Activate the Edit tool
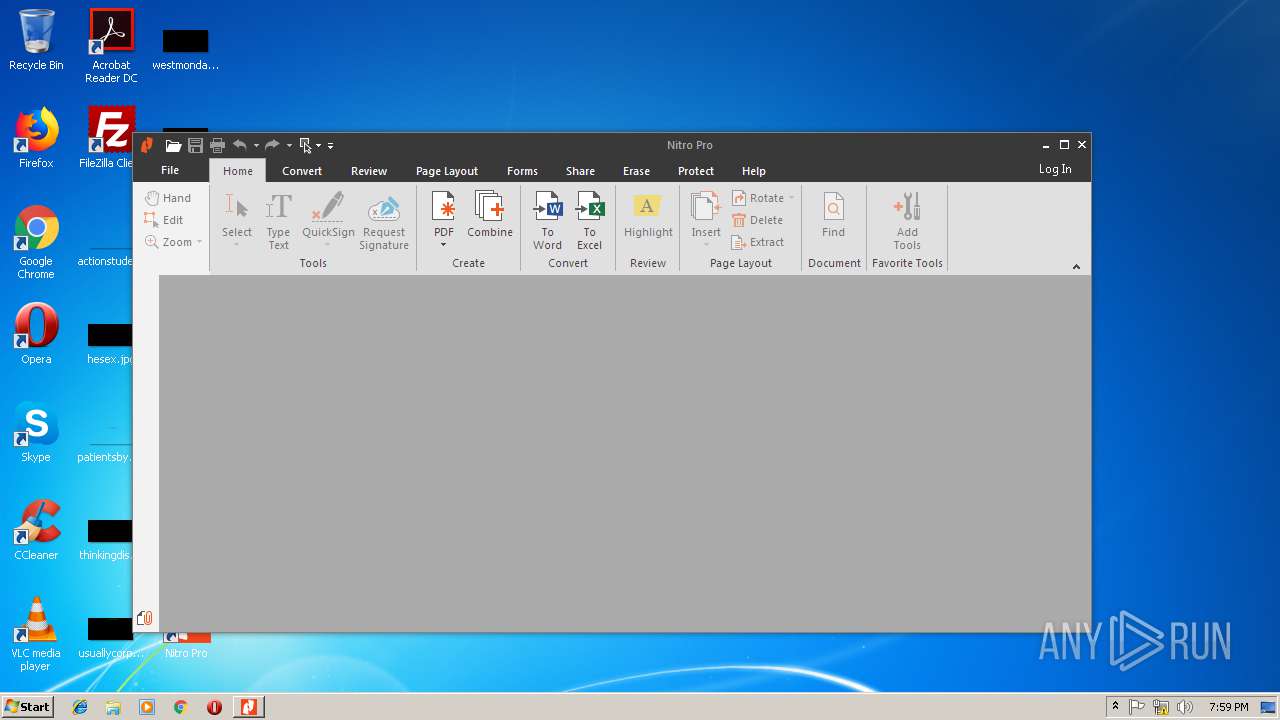Viewport: 1280px width, 720px height. (x=164, y=220)
